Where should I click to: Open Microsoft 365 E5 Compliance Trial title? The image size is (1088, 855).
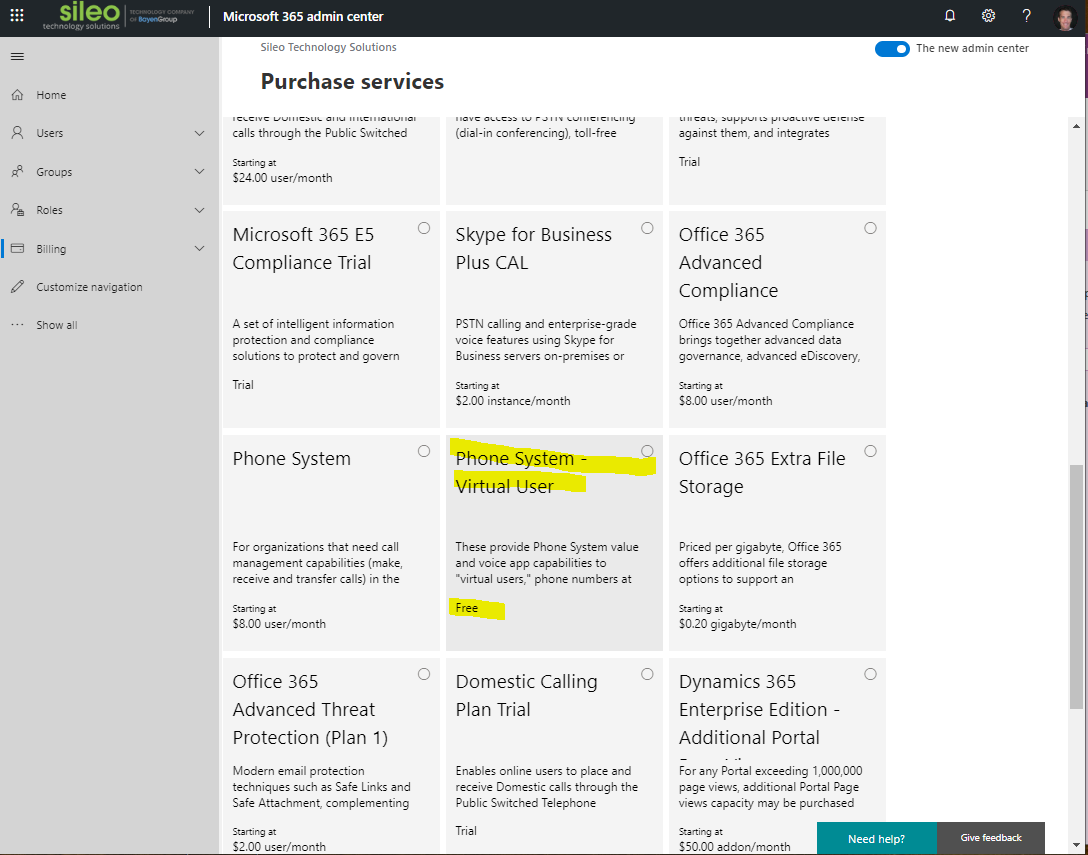pos(303,248)
